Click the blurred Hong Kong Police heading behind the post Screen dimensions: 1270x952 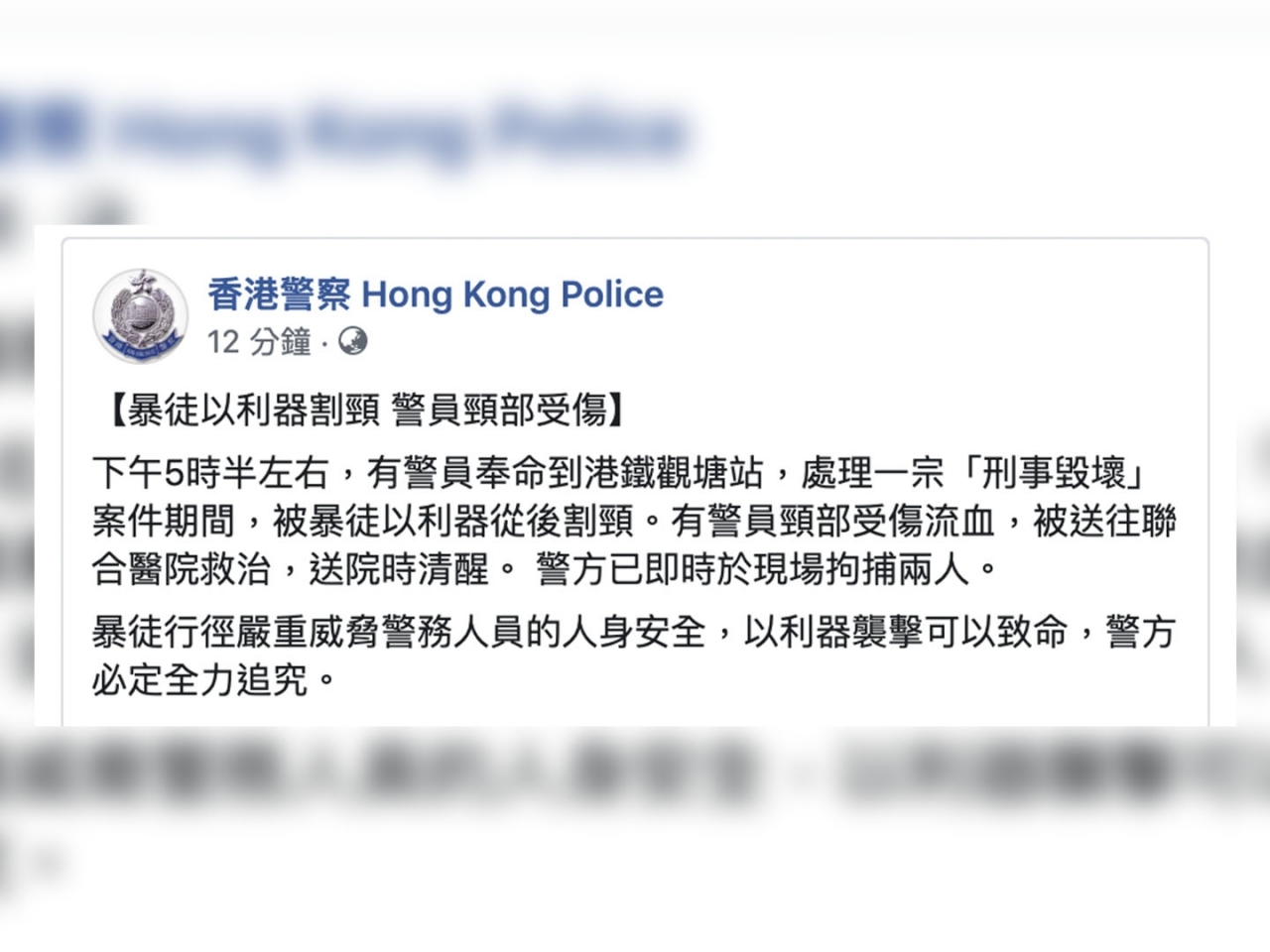342,132
